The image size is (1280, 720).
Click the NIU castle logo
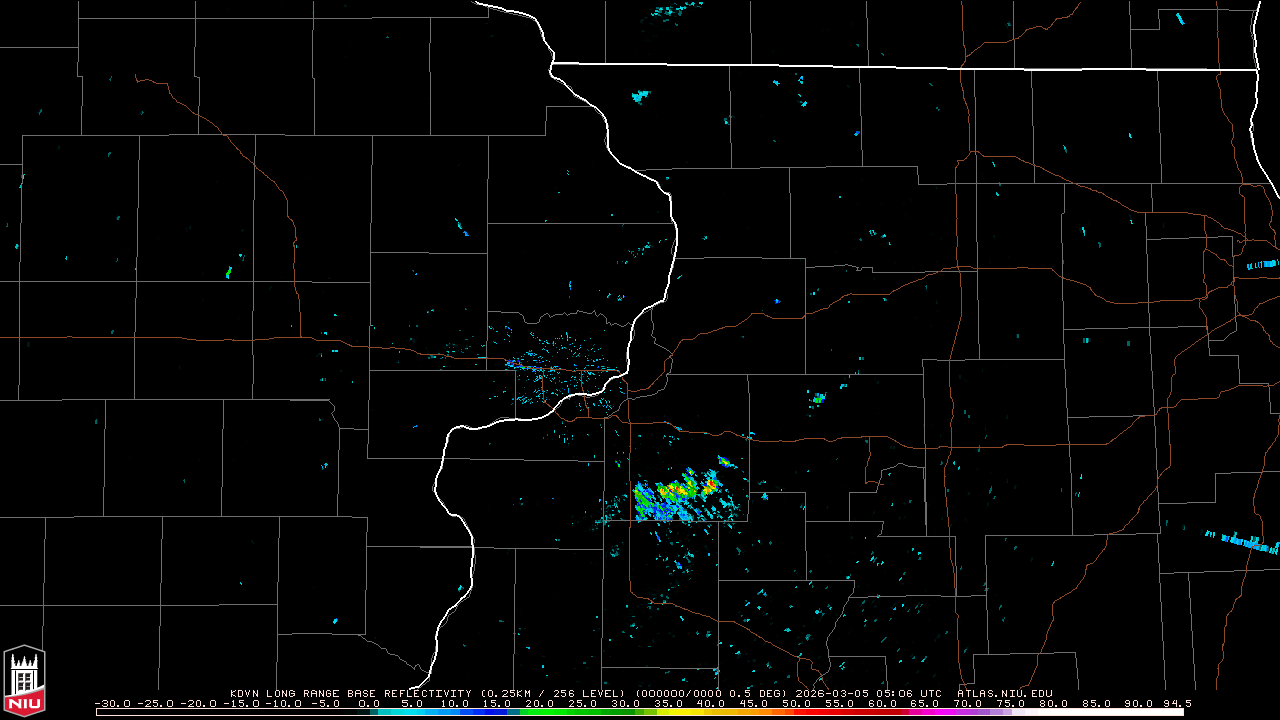point(24,681)
